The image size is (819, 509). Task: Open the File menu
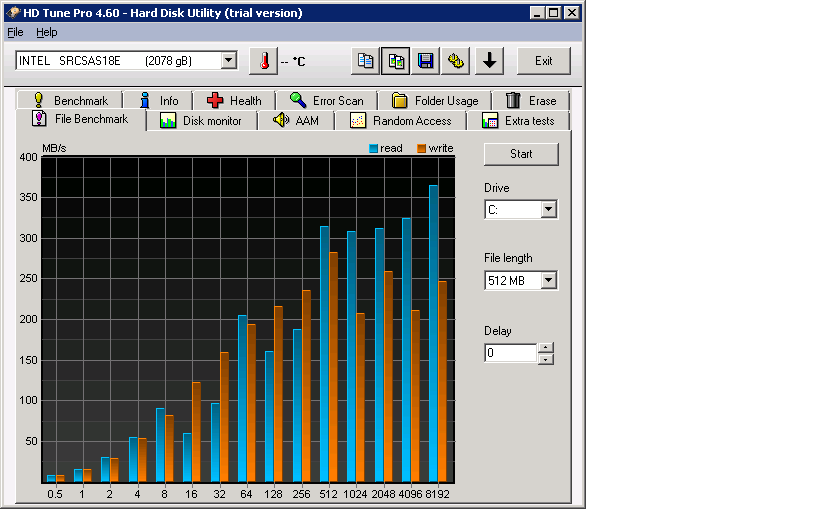(15, 32)
